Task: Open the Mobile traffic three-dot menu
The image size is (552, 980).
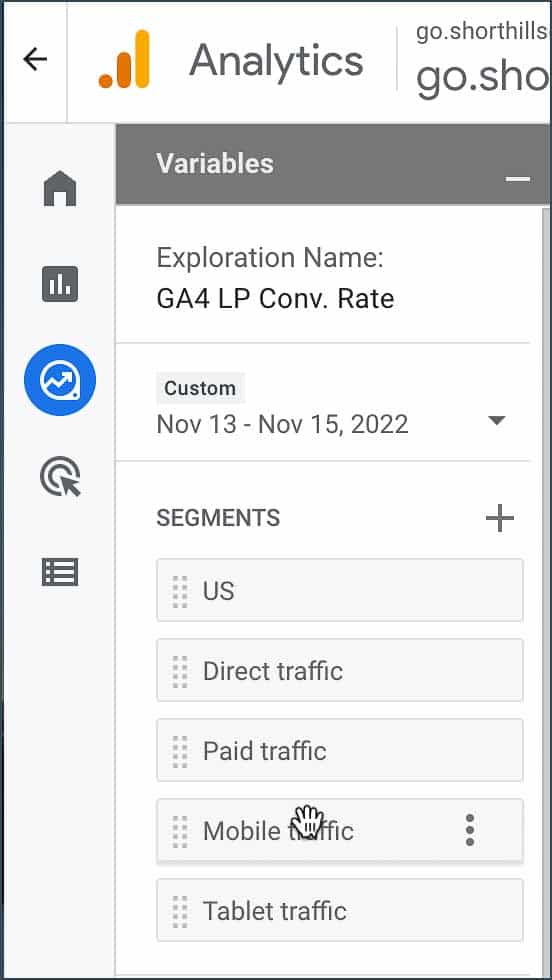Action: 470,830
